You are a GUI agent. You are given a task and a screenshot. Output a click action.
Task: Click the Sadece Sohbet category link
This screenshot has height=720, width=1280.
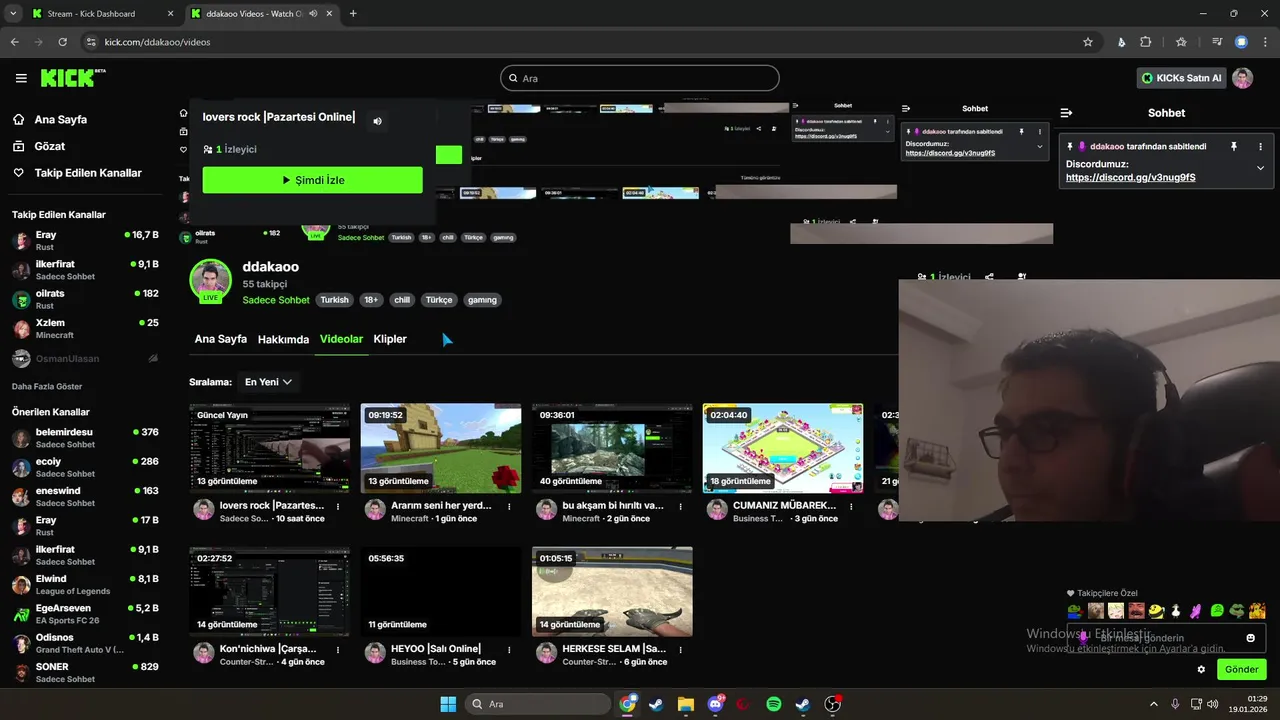[x=276, y=300]
